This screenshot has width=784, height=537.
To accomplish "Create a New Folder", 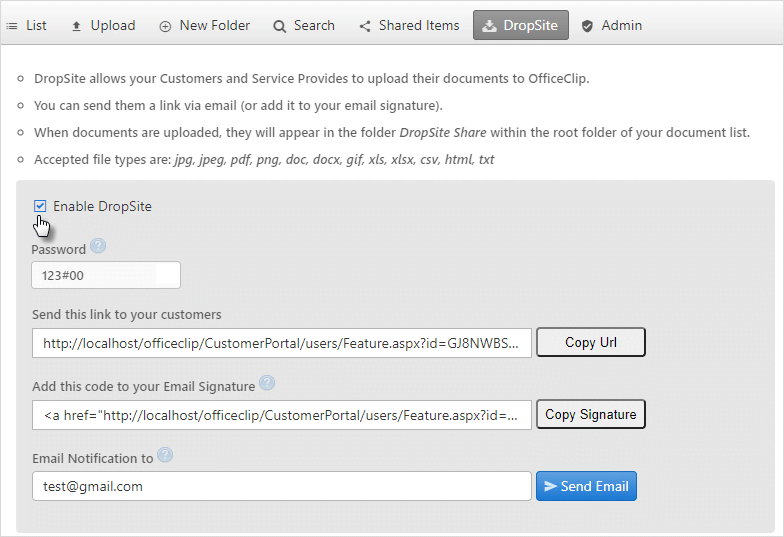I will [x=204, y=26].
